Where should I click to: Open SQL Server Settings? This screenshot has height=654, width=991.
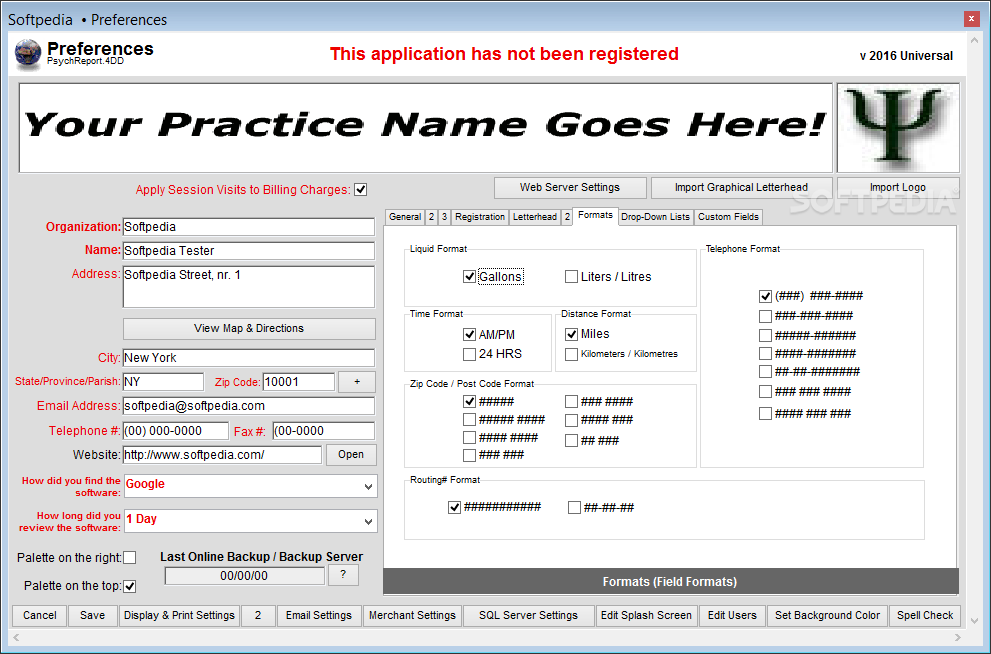[x=528, y=615]
